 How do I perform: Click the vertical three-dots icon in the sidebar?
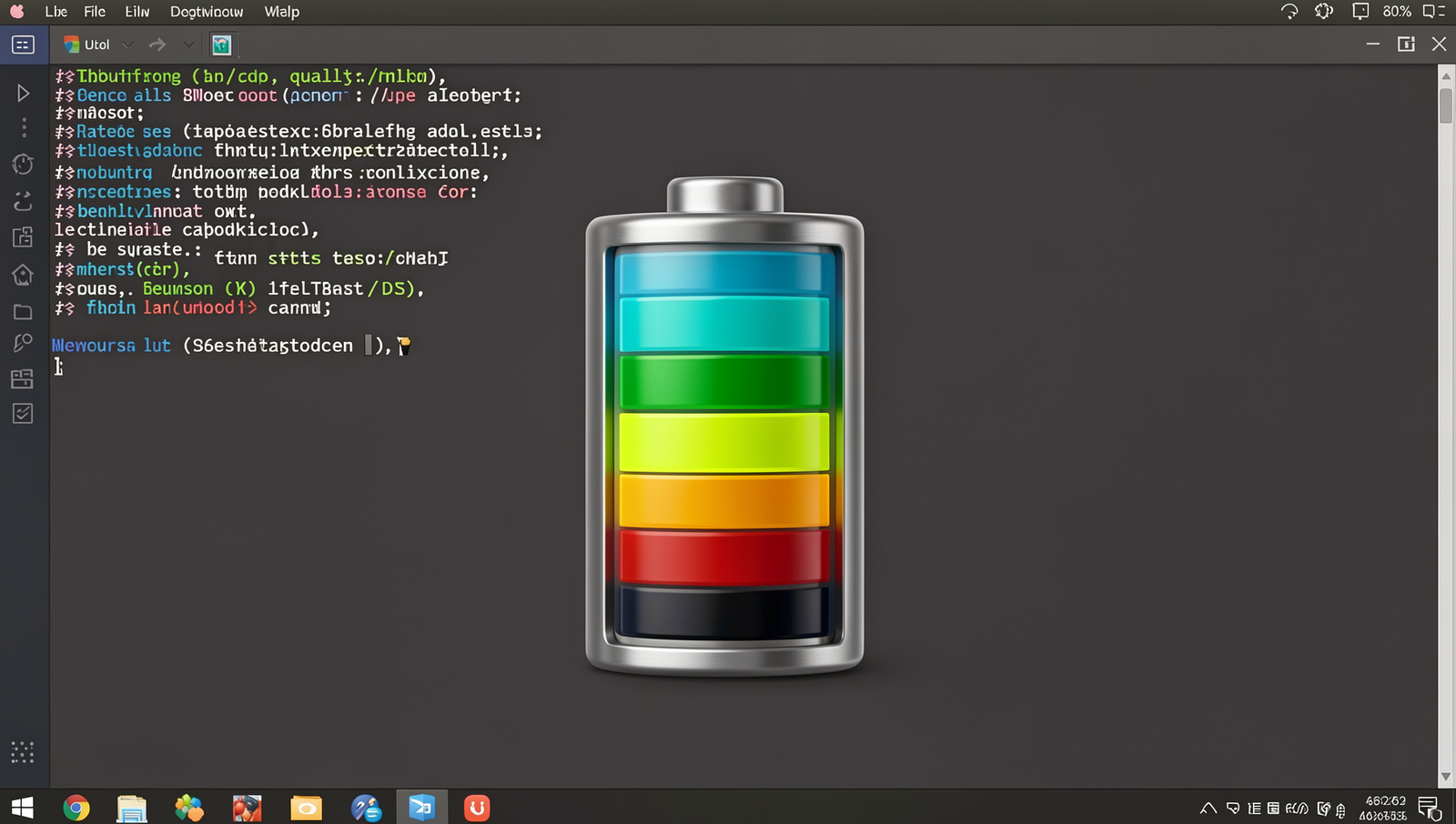coord(24,127)
